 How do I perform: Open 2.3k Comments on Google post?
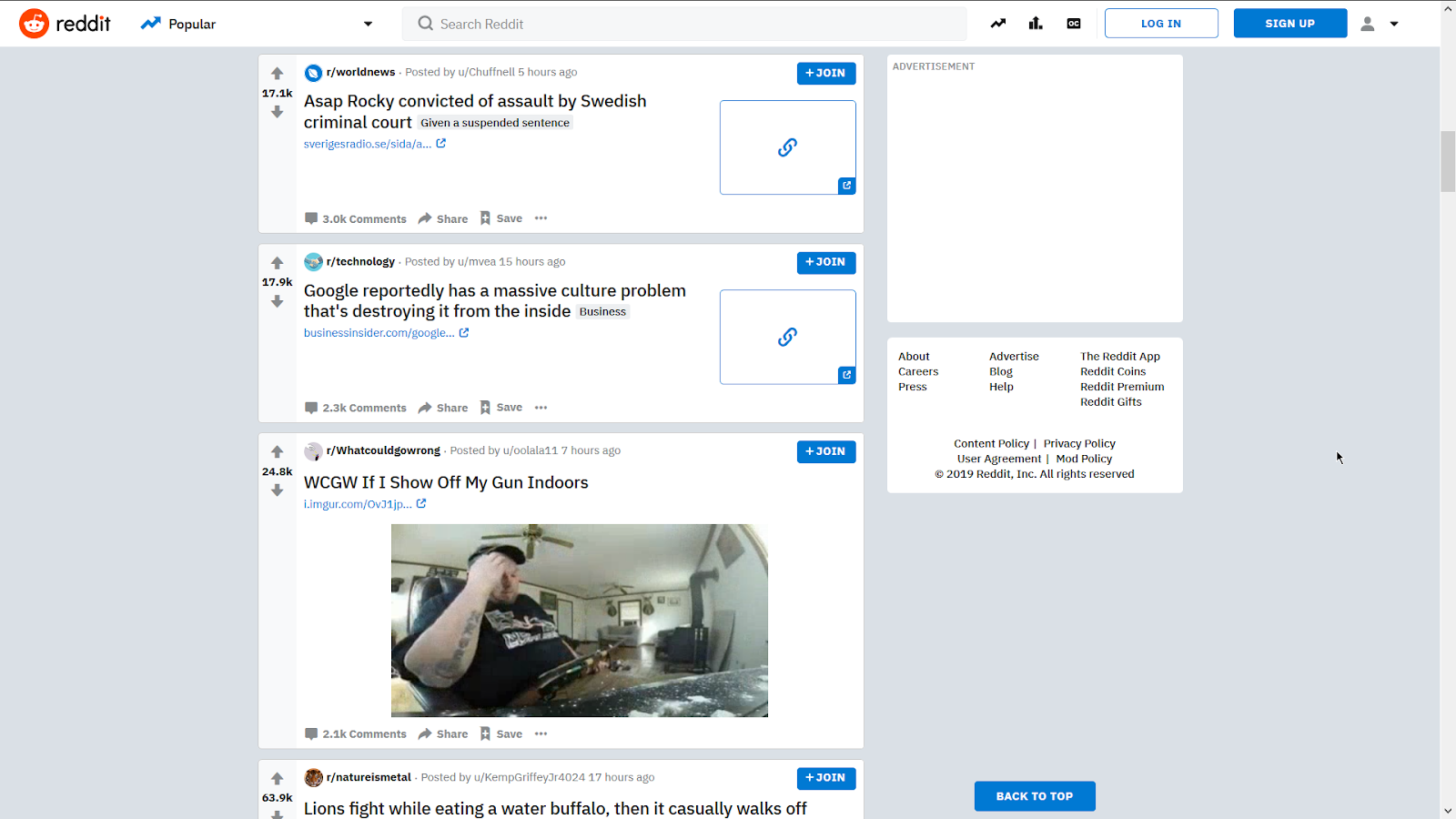click(356, 408)
